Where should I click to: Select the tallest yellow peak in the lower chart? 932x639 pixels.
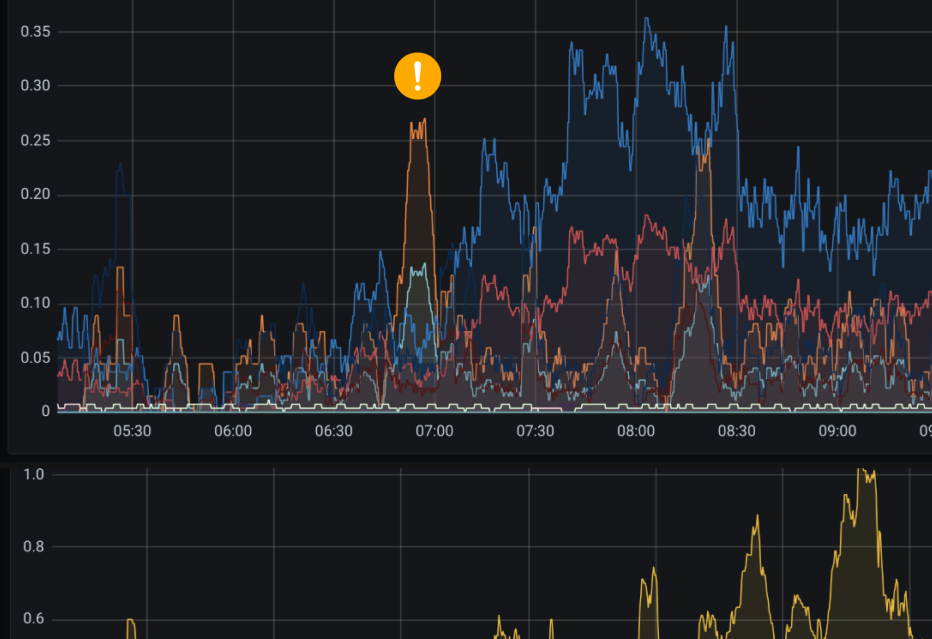pyautogui.click(x=861, y=471)
